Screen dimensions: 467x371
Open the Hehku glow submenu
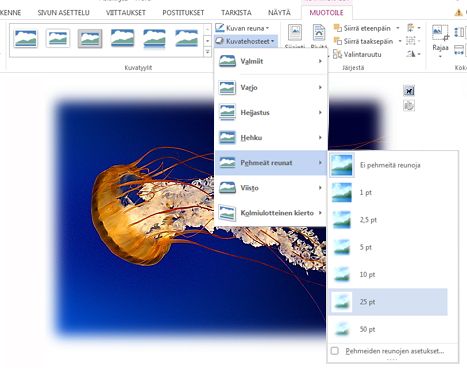[271, 137]
